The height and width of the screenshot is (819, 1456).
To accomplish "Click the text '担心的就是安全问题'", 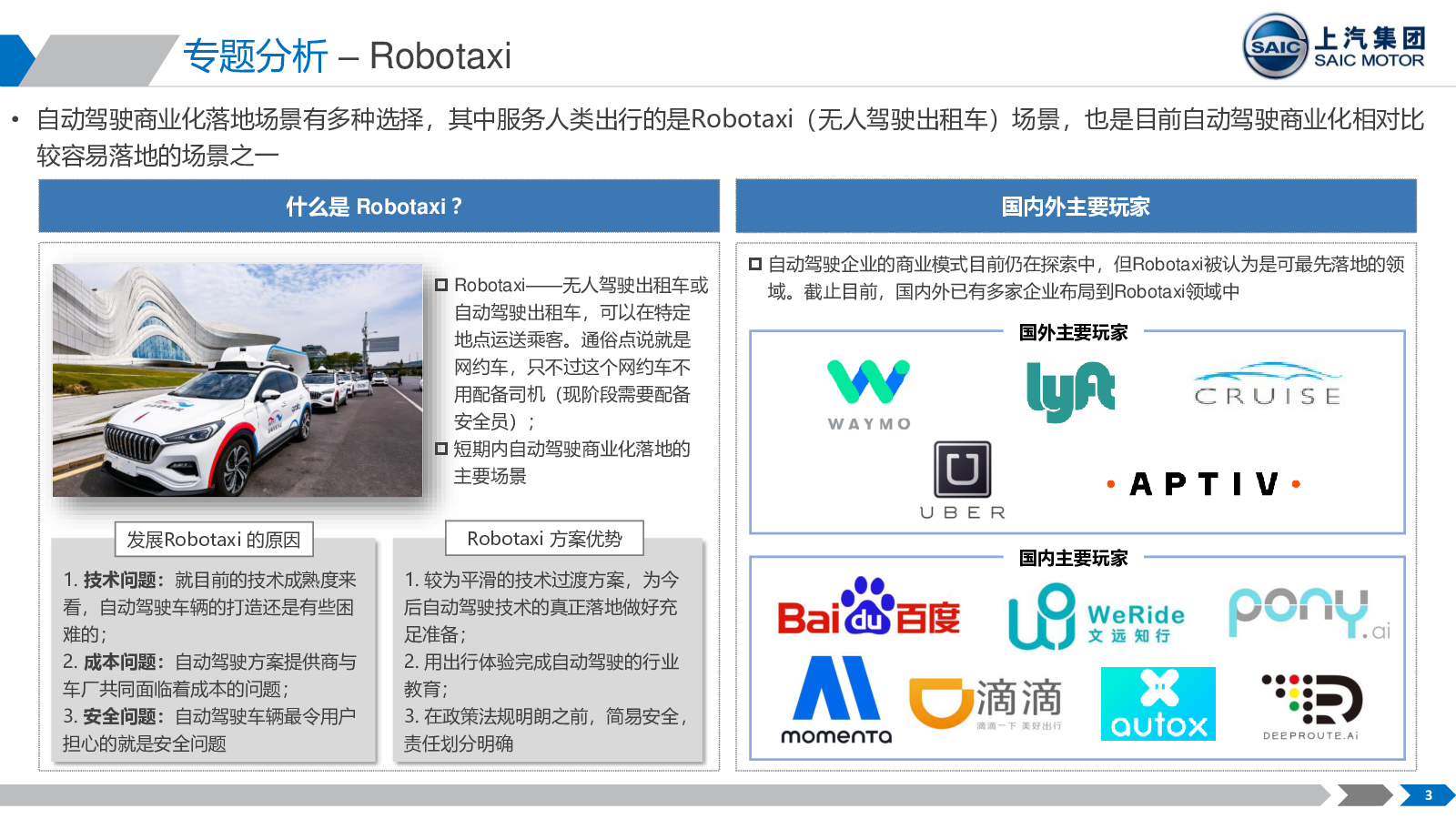I will (x=145, y=743).
